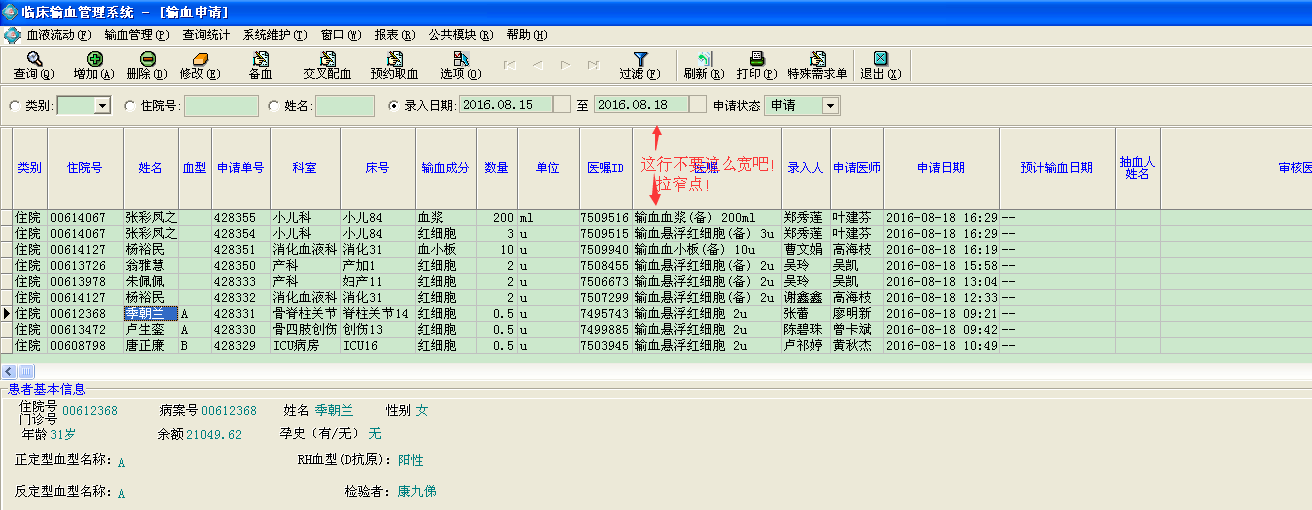1312x510 pixels.
Task: Click date cell 2016-08-18 09:21
Action: click(x=941, y=313)
